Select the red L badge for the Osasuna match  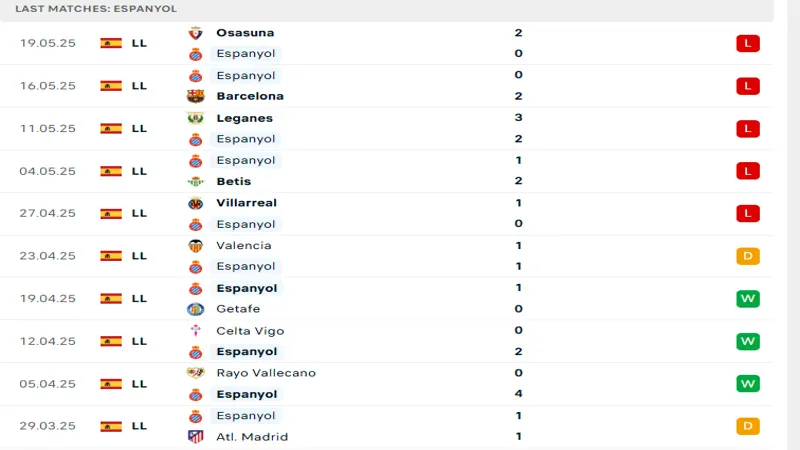tap(748, 43)
